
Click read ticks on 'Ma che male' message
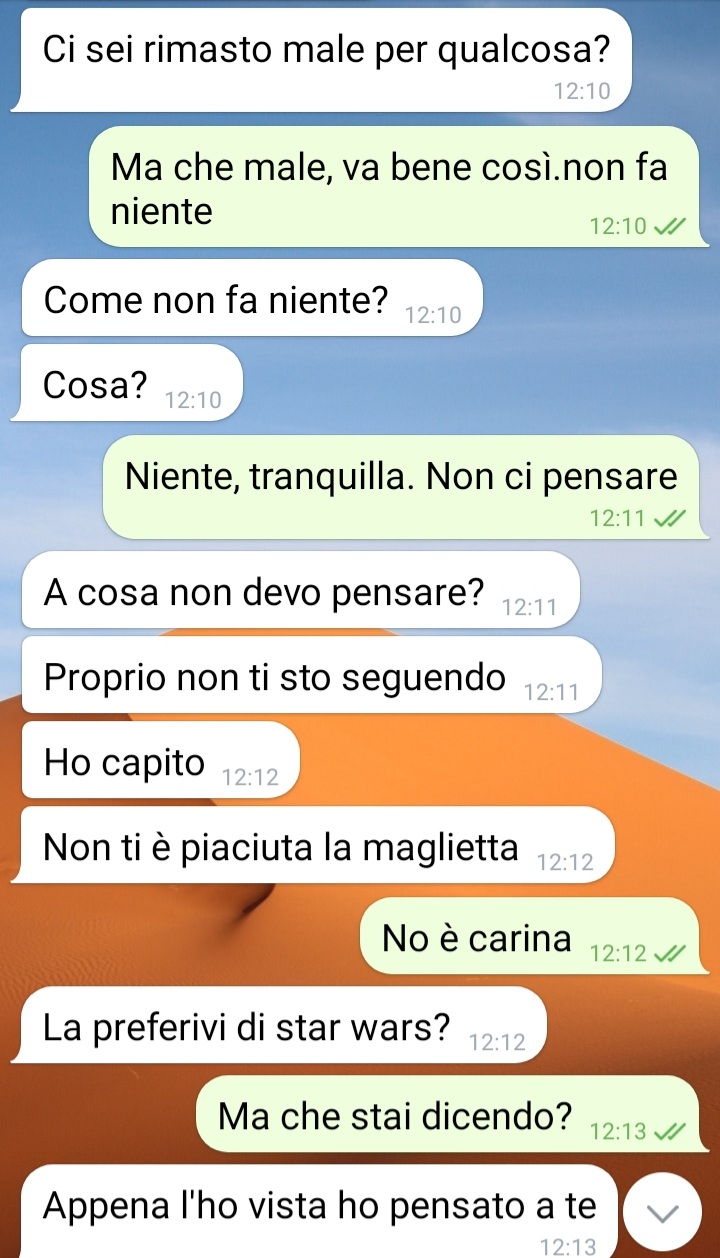tap(669, 227)
